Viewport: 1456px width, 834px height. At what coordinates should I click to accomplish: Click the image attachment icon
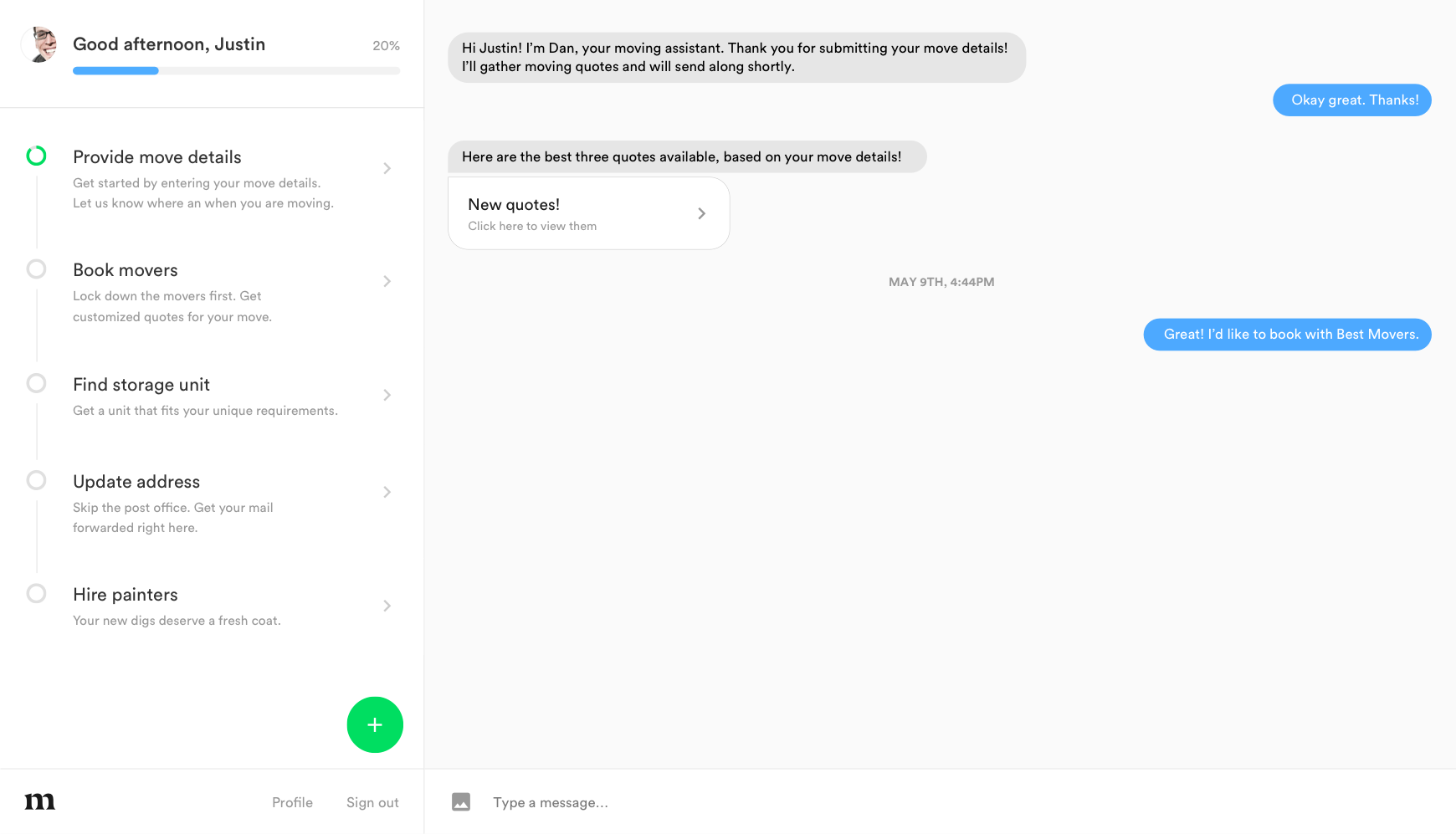[x=461, y=802]
